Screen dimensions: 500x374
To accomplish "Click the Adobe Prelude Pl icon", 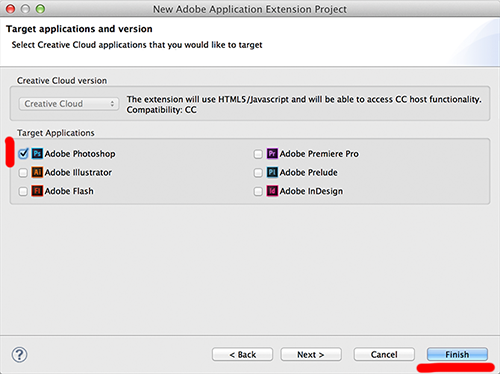I will 272,172.
